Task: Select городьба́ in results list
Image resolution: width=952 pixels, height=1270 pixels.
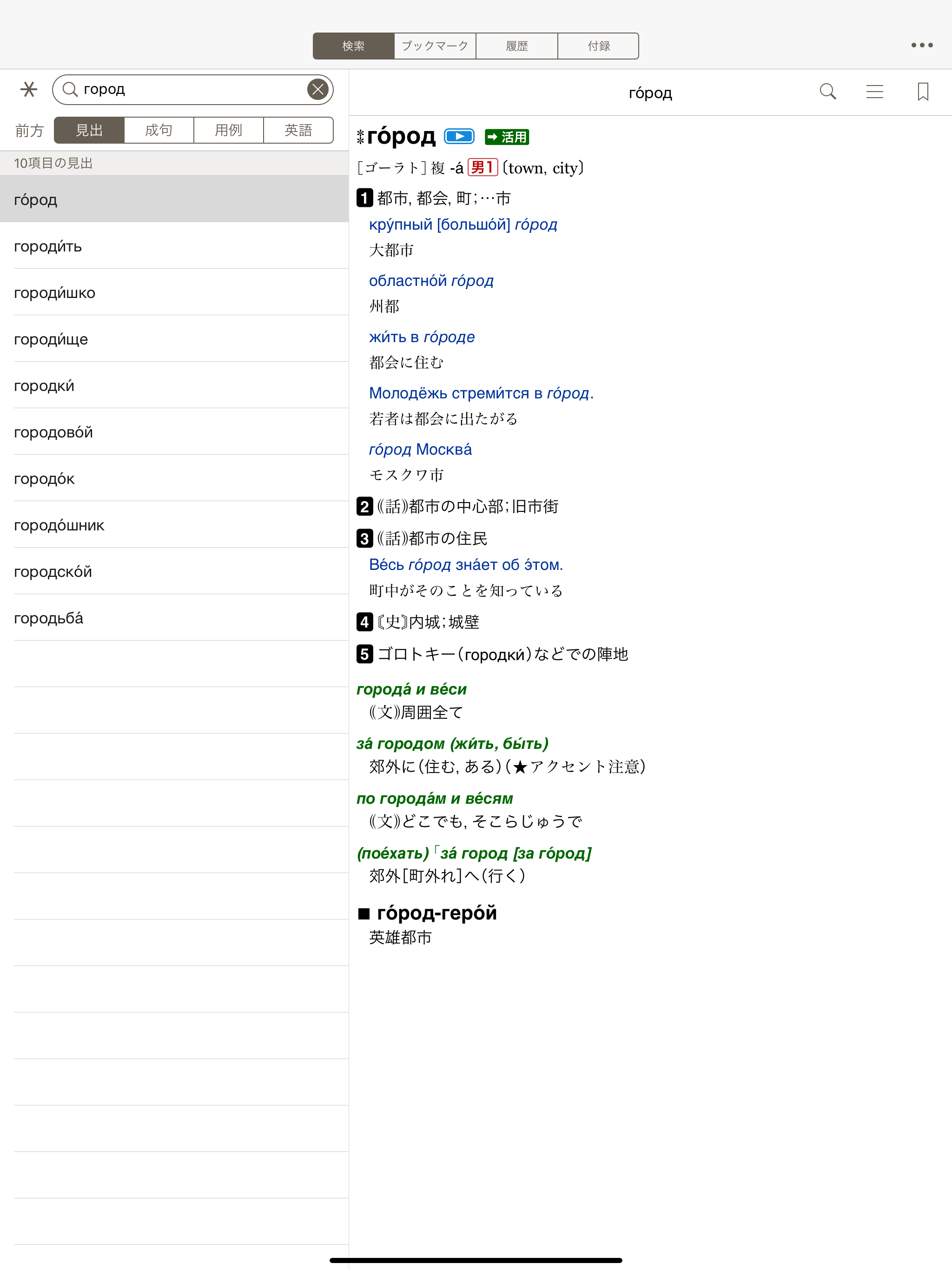Action: point(175,618)
